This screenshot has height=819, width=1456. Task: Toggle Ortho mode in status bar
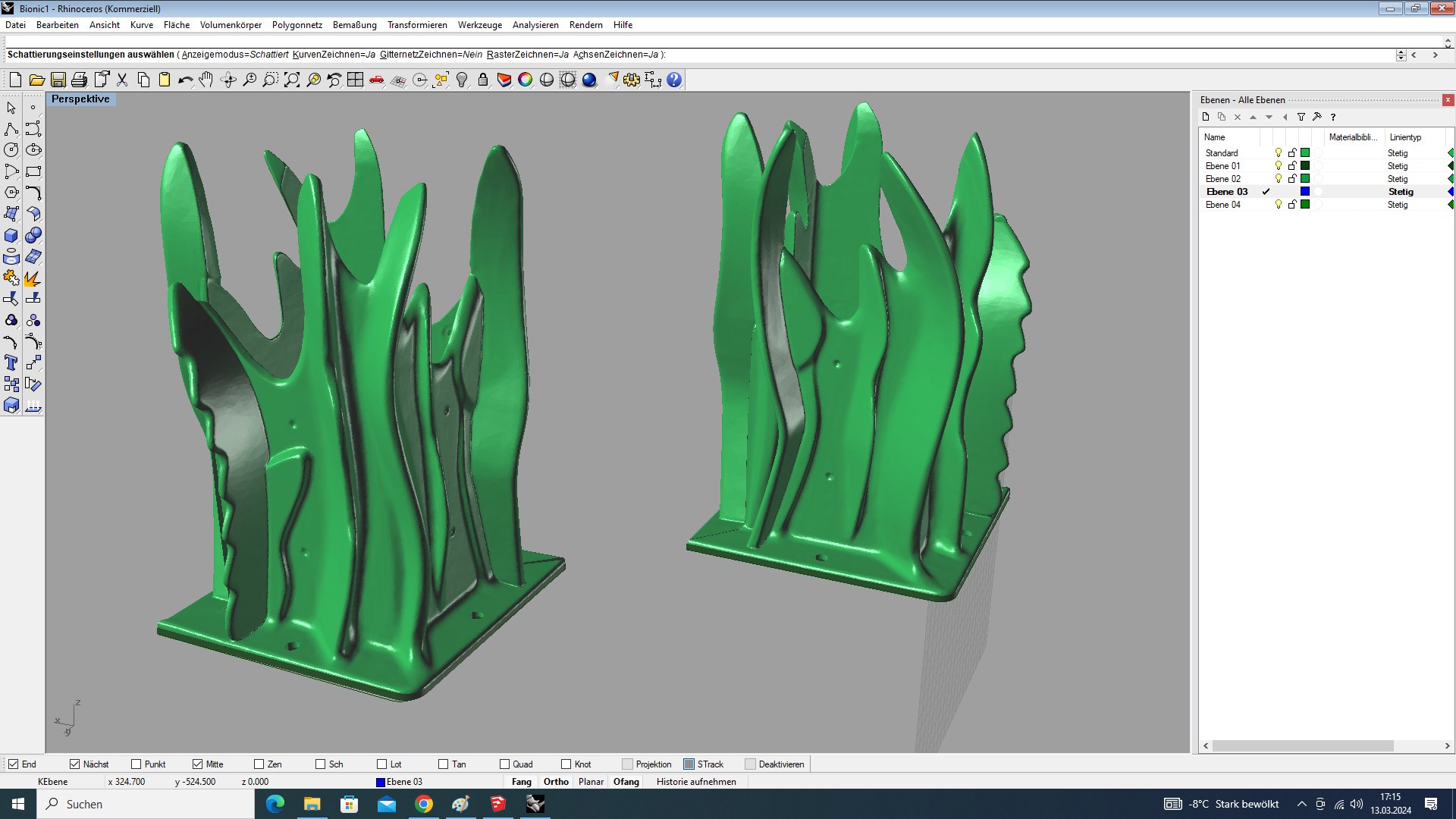coord(556,782)
